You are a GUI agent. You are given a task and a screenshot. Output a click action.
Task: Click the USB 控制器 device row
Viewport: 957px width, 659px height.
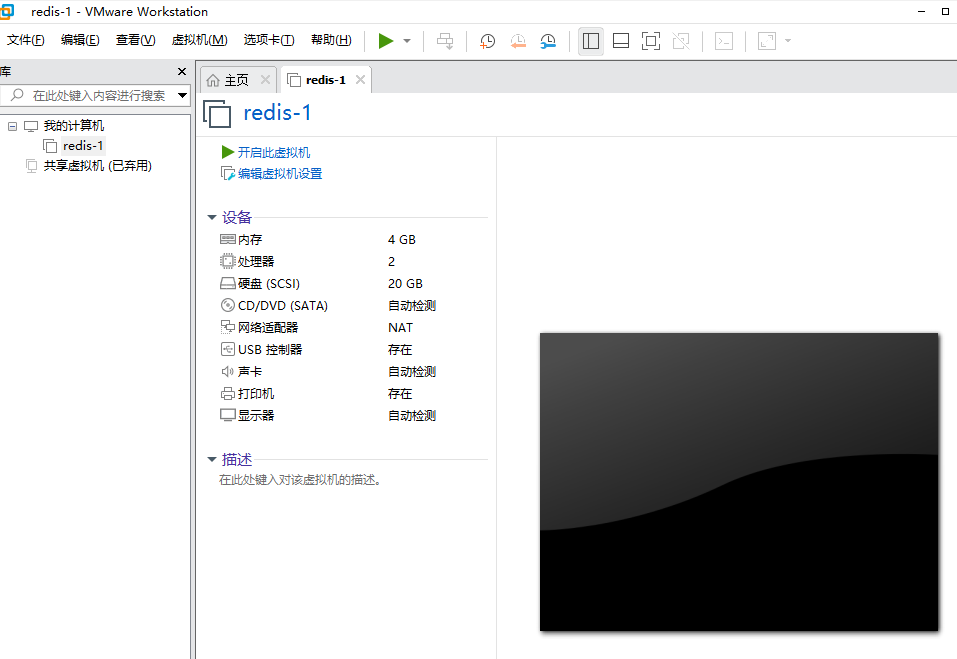(x=353, y=350)
